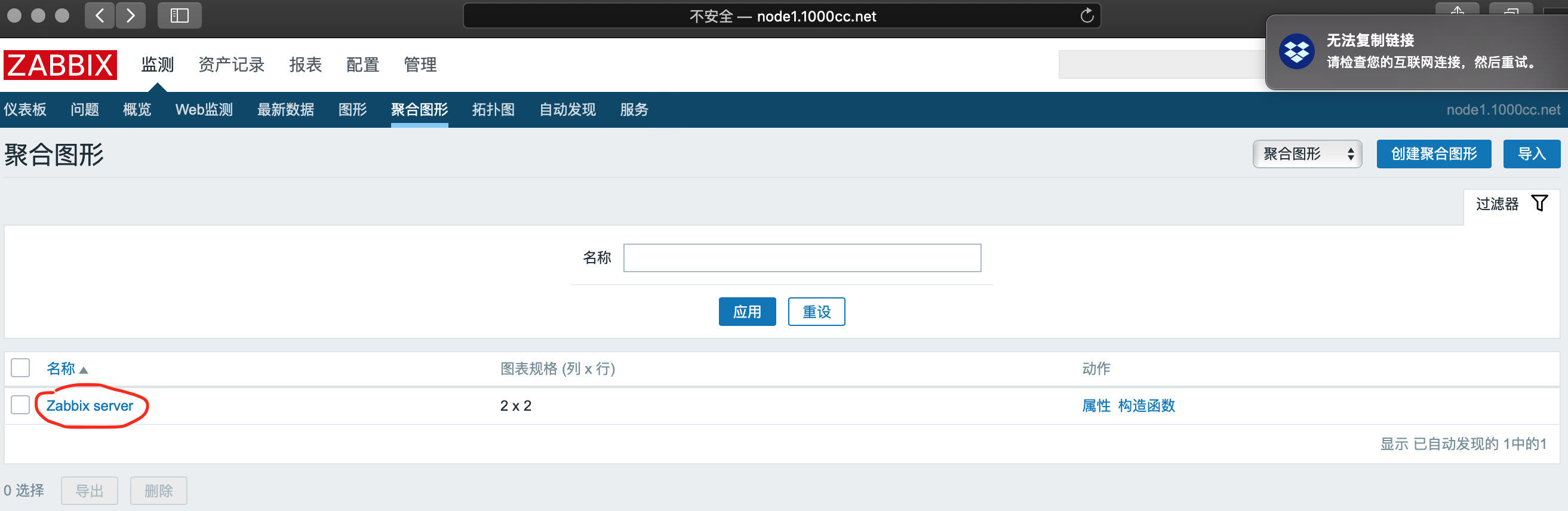Switch to the 拓扑图 tab
Screen dimensions: 1568x511
493,109
